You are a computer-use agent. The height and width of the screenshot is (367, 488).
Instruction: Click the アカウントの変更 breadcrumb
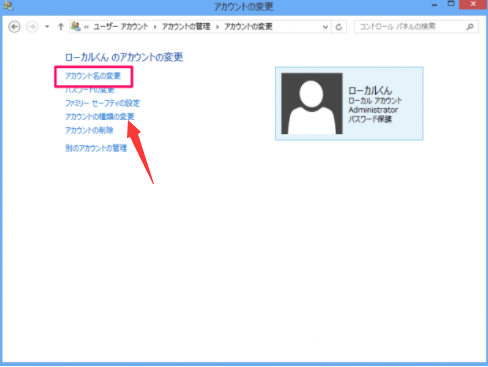click(248, 27)
